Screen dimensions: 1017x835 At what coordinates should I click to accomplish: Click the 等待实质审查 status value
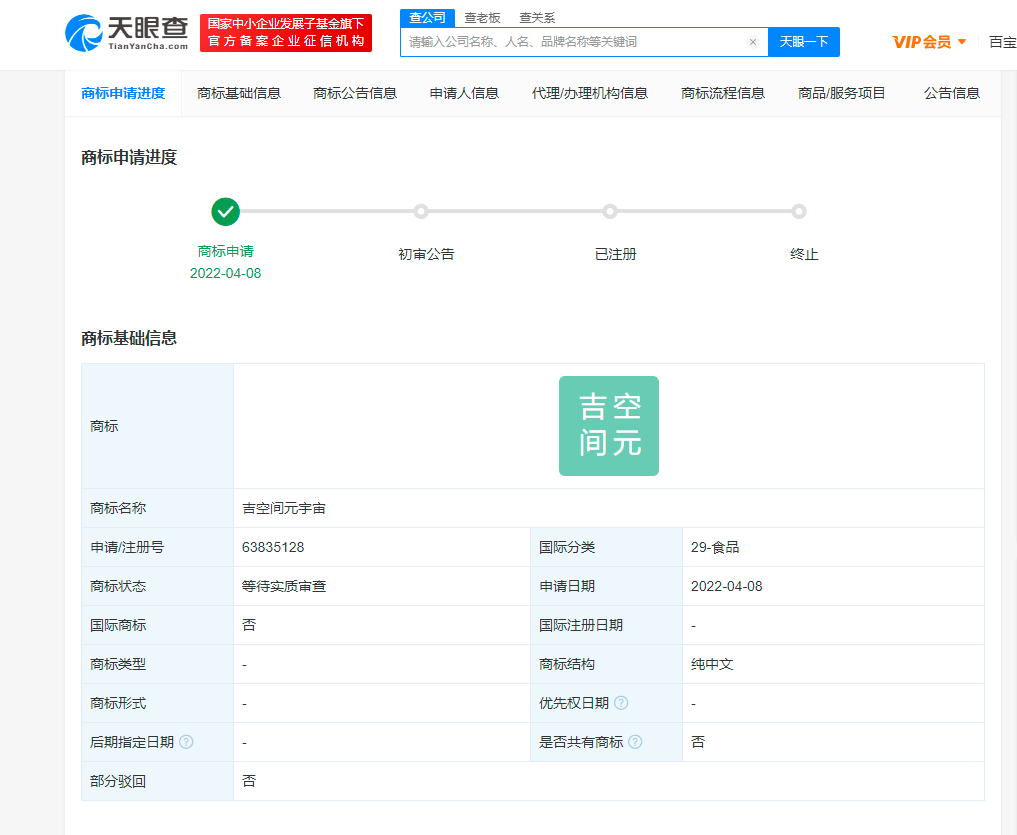tap(283, 586)
